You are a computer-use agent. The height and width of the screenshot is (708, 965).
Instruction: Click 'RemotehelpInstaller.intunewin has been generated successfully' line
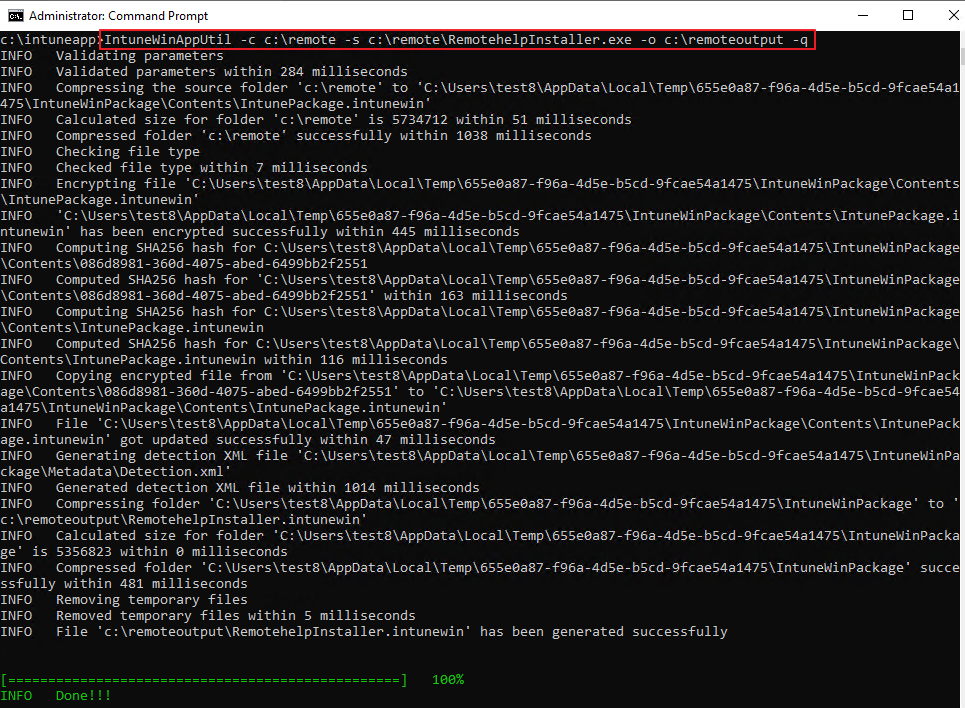click(x=364, y=632)
